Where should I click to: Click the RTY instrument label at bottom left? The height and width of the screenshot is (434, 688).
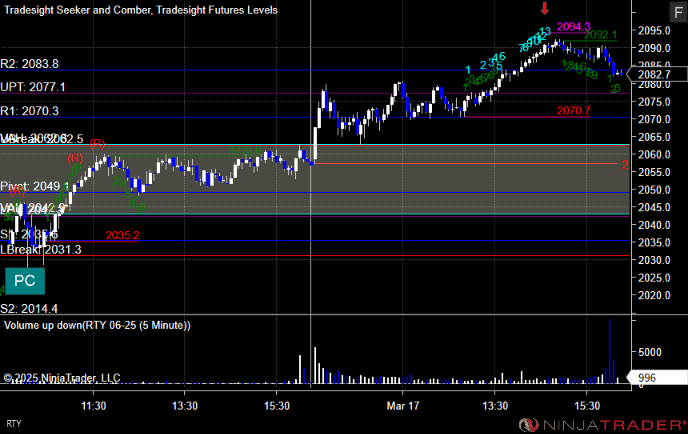pos(14,424)
